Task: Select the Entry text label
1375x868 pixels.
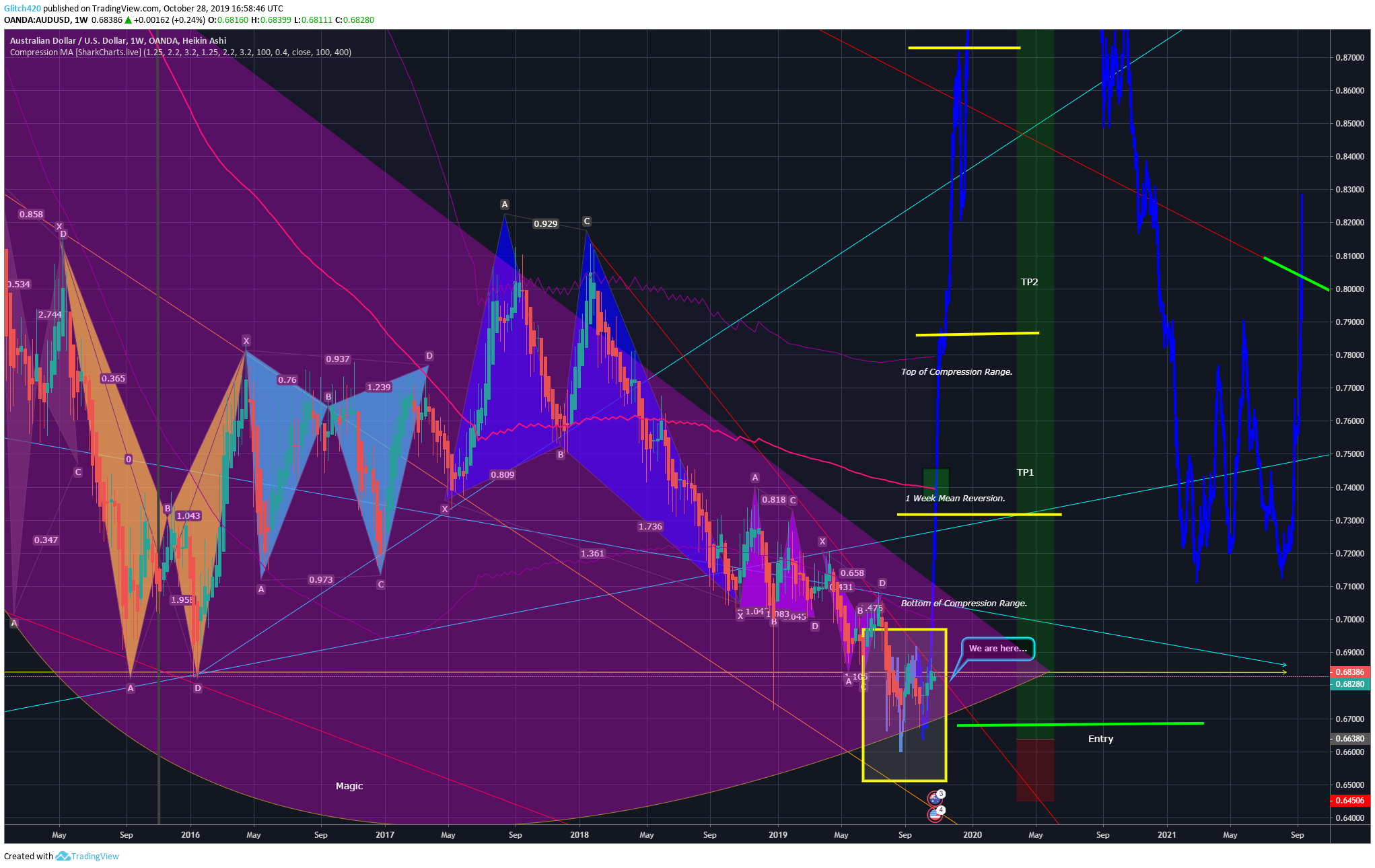Action: click(x=1100, y=739)
